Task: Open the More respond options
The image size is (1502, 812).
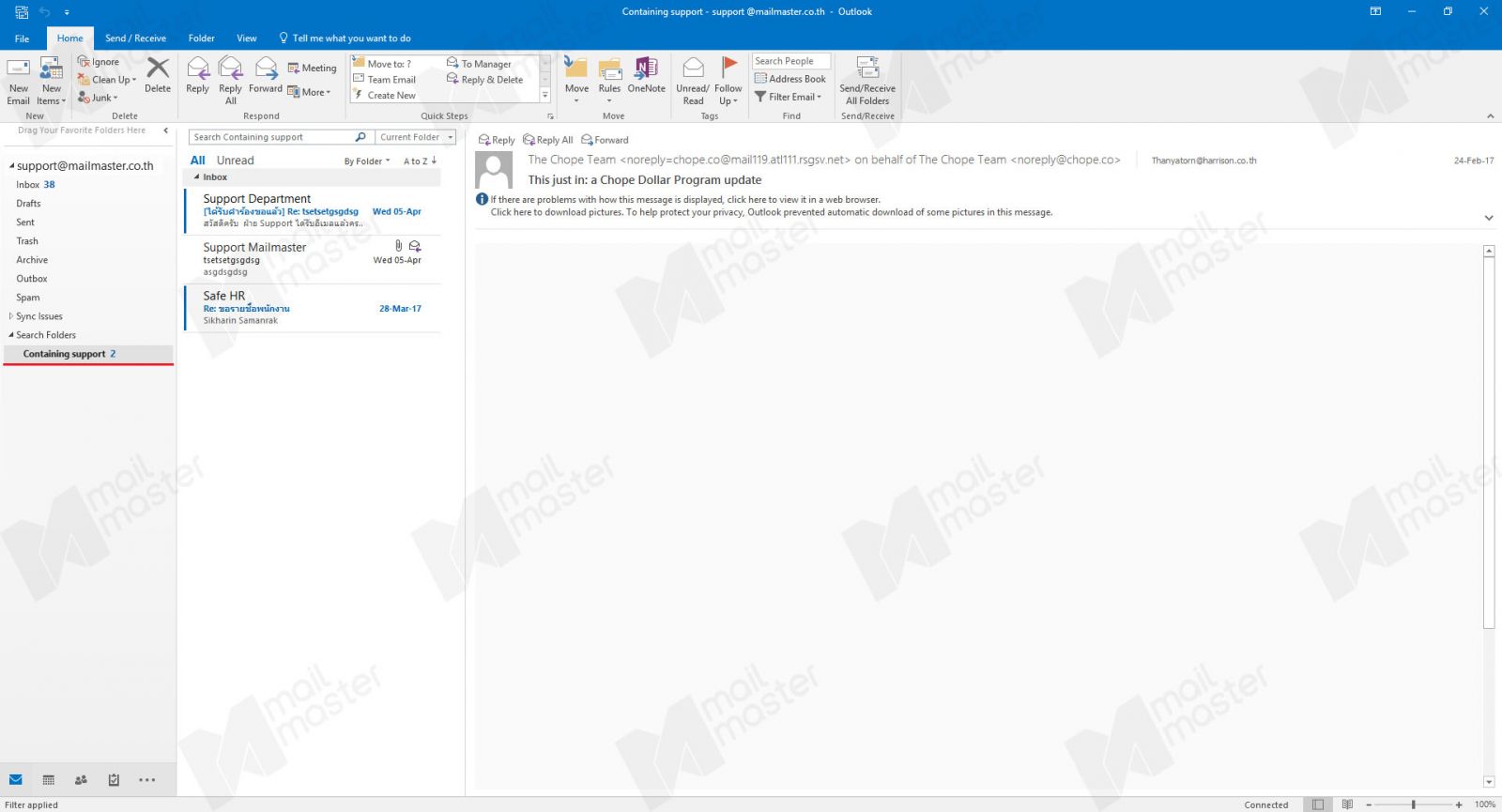Action: (309, 92)
